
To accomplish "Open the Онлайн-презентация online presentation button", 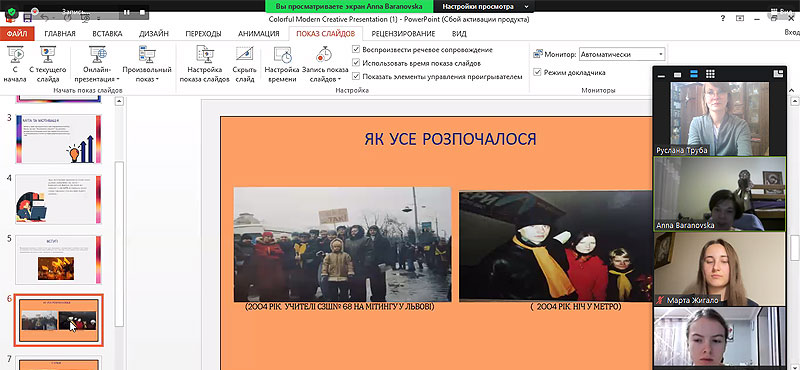I will [x=97, y=65].
